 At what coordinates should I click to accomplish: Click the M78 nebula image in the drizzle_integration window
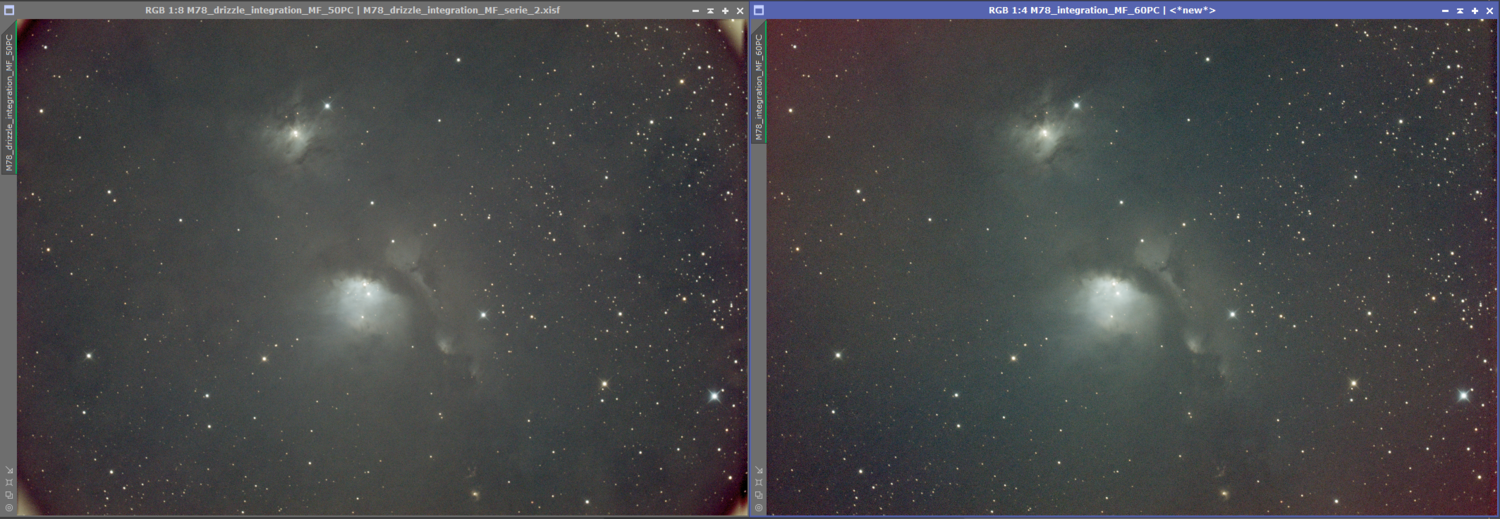click(x=382, y=267)
